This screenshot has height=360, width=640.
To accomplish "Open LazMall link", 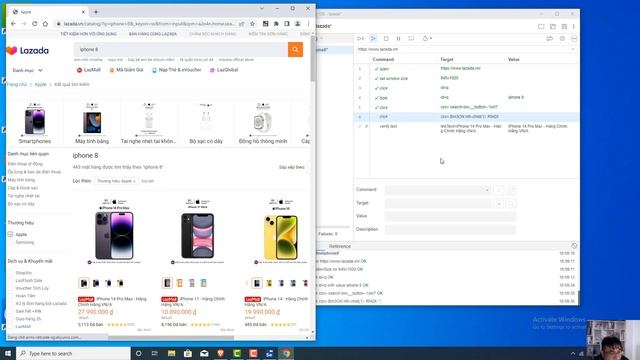I will coord(89,70).
